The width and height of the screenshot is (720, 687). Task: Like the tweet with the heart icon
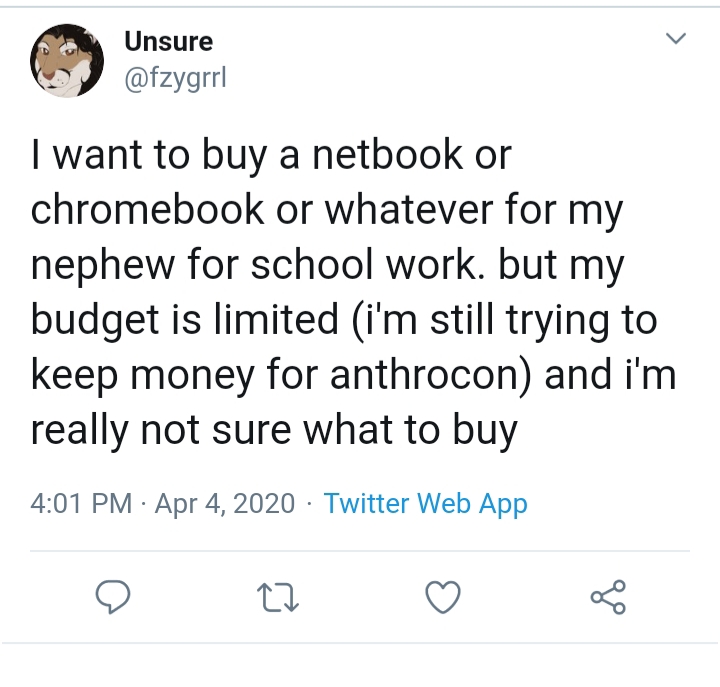(443, 597)
